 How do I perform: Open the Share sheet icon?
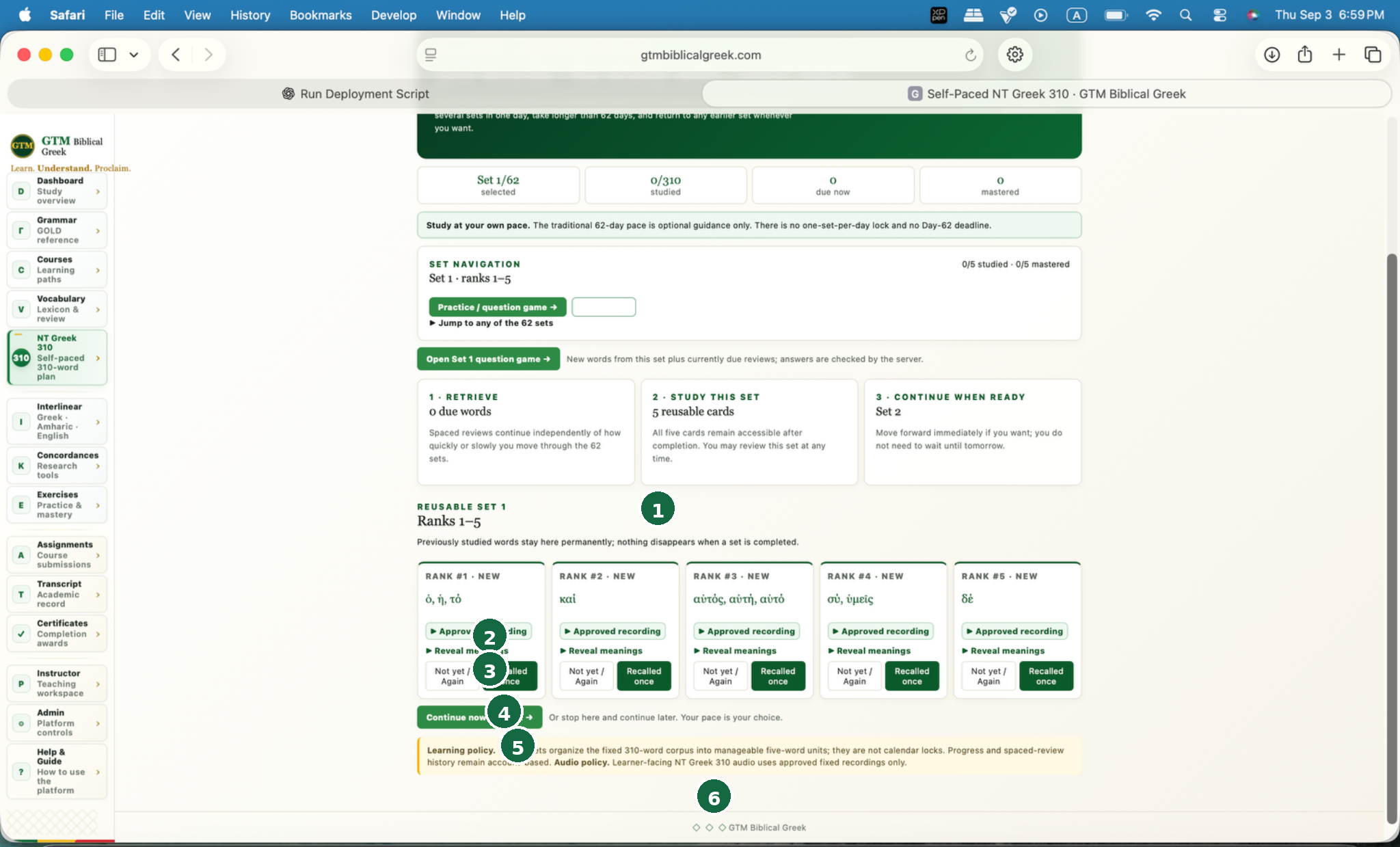[1305, 55]
